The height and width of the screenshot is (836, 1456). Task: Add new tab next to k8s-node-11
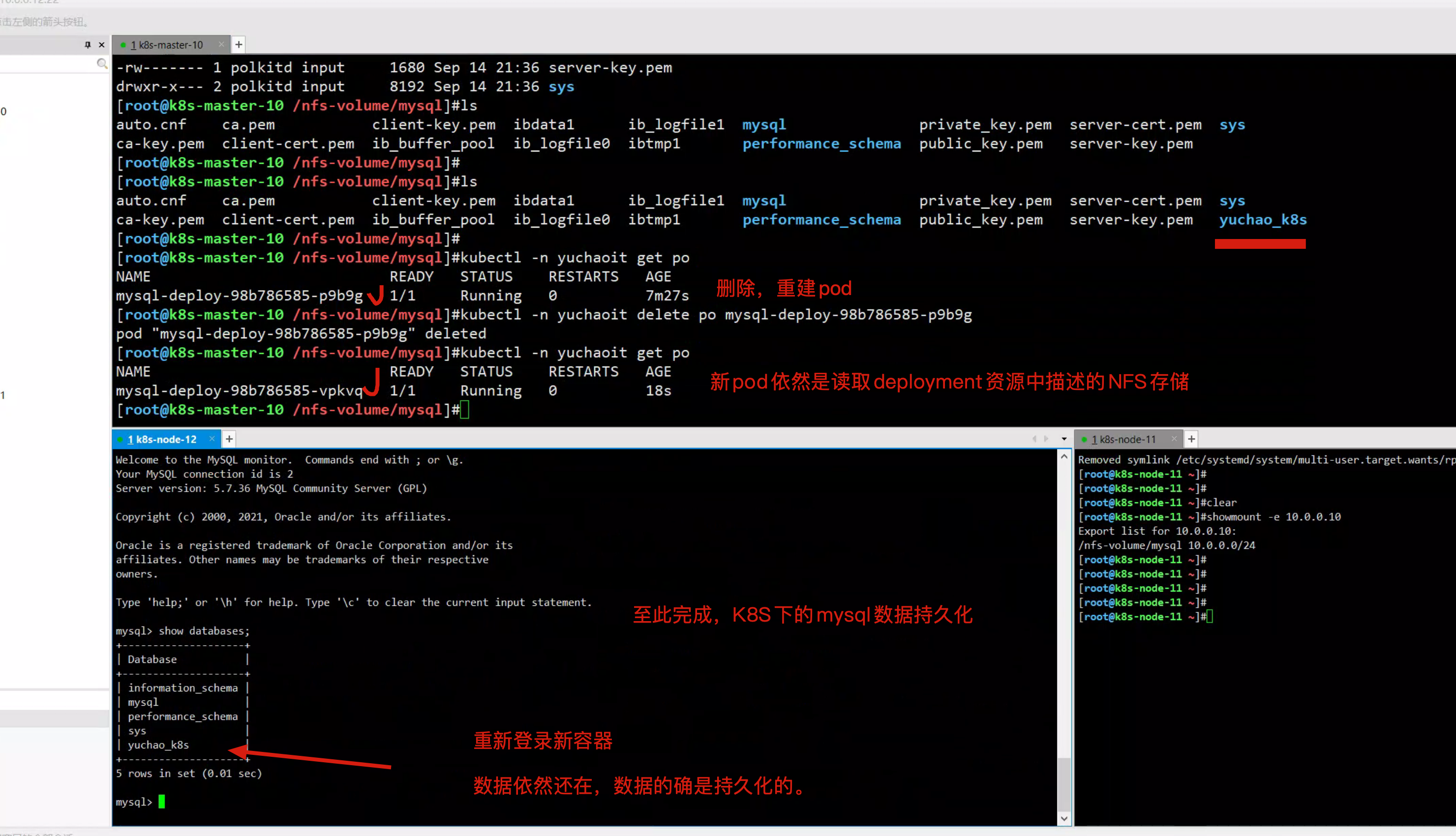(x=1191, y=439)
